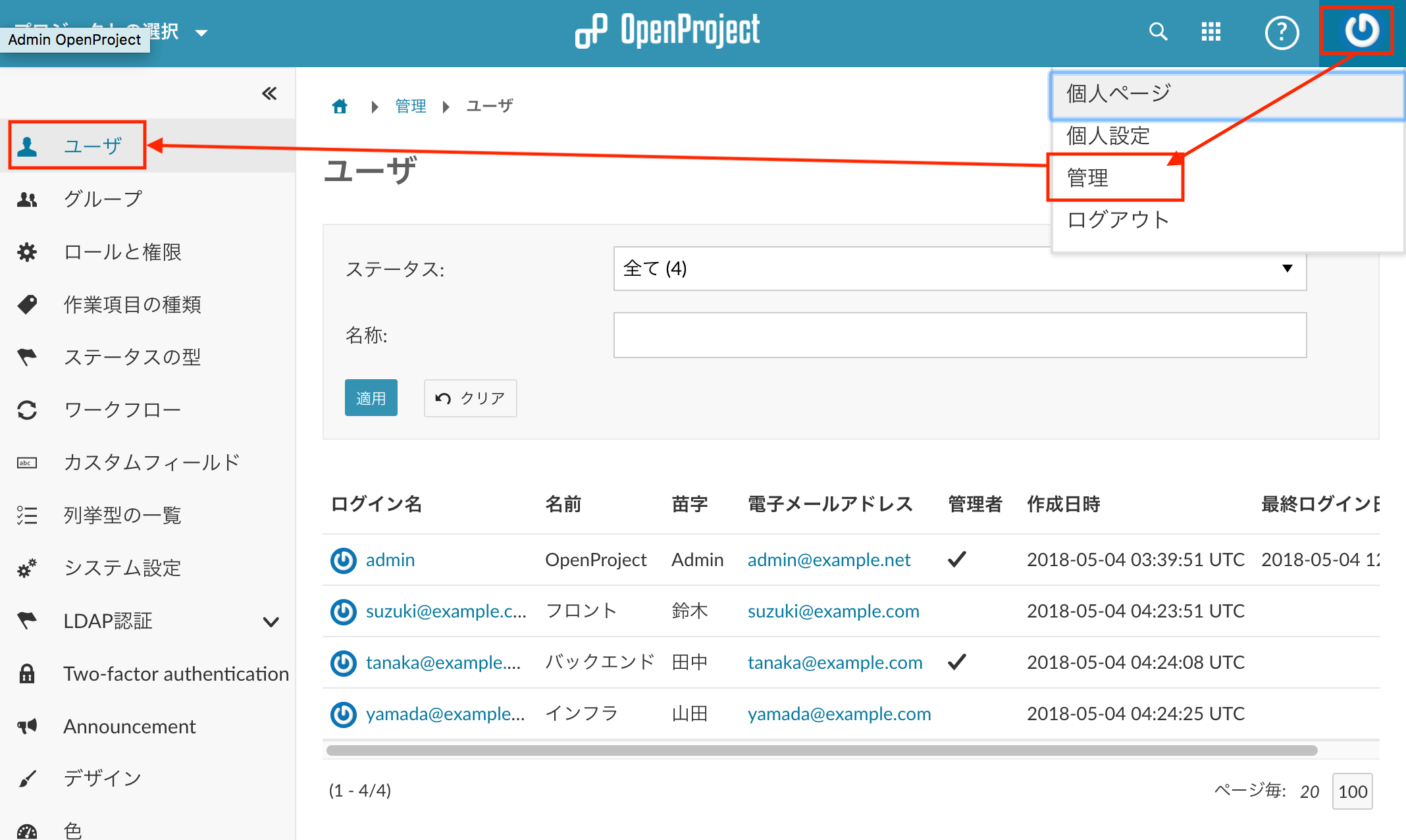Viewport: 1406px width, 840px height.
Task: Click the ユーザ person icon in sidebar
Action: point(27,146)
